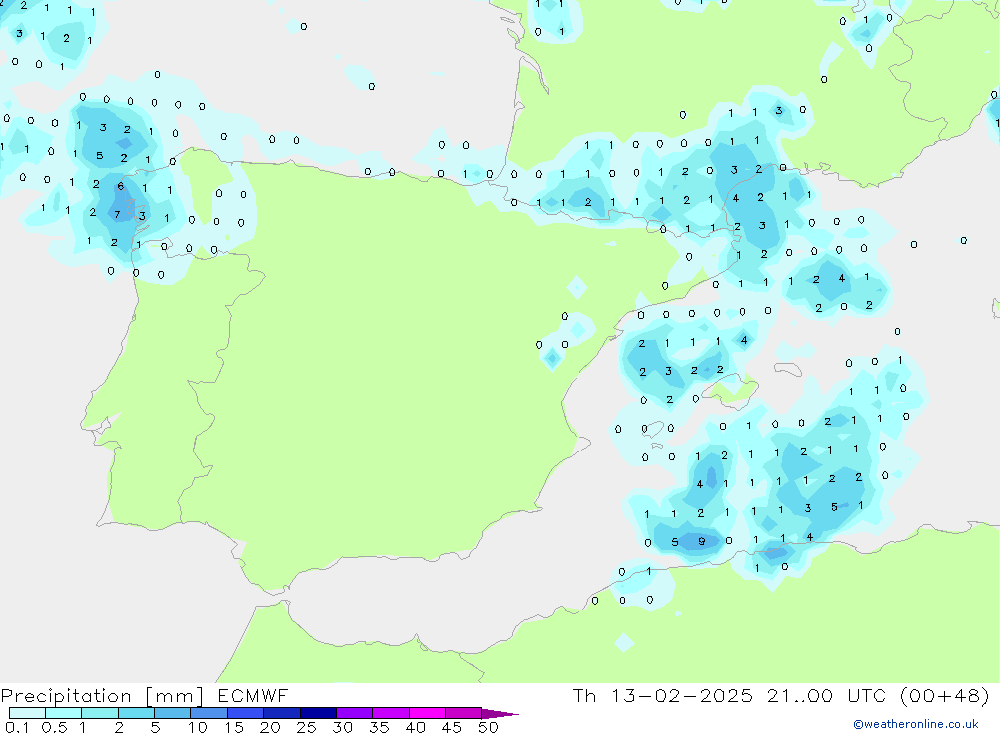Click the 'Th' weekday abbreviation
This screenshot has height=733, width=1000.
tap(584, 695)
